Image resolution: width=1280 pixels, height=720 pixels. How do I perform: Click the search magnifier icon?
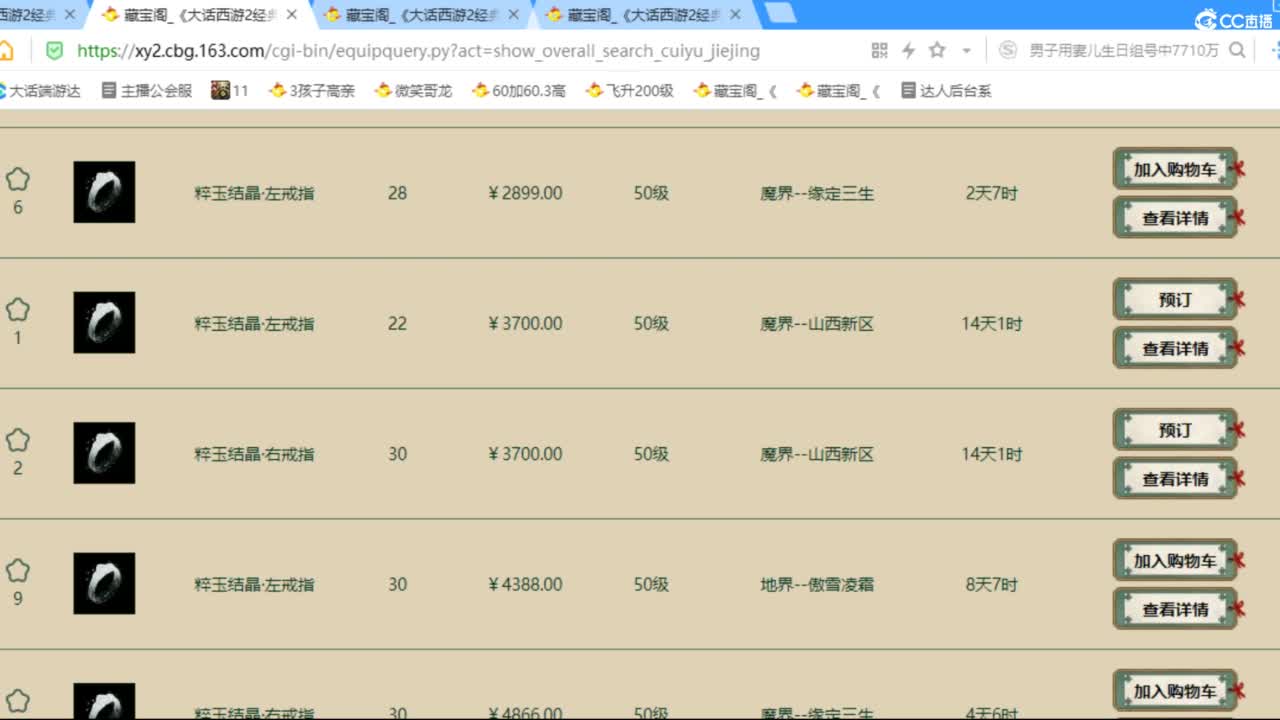coord(1237,50)
